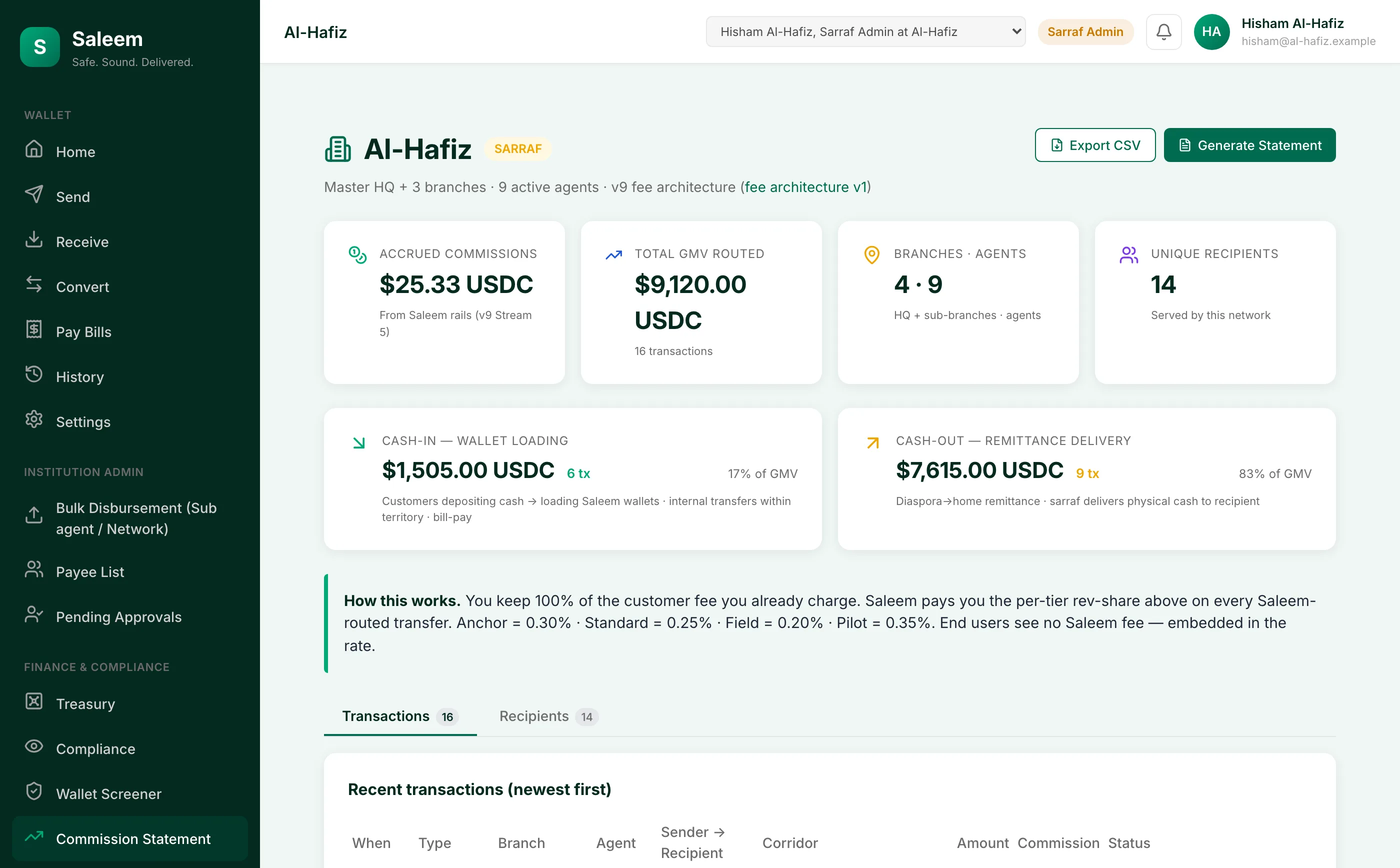
Task: Click the $9,120.00 USDC total GMV value
Action: click(x=690, y=302)
